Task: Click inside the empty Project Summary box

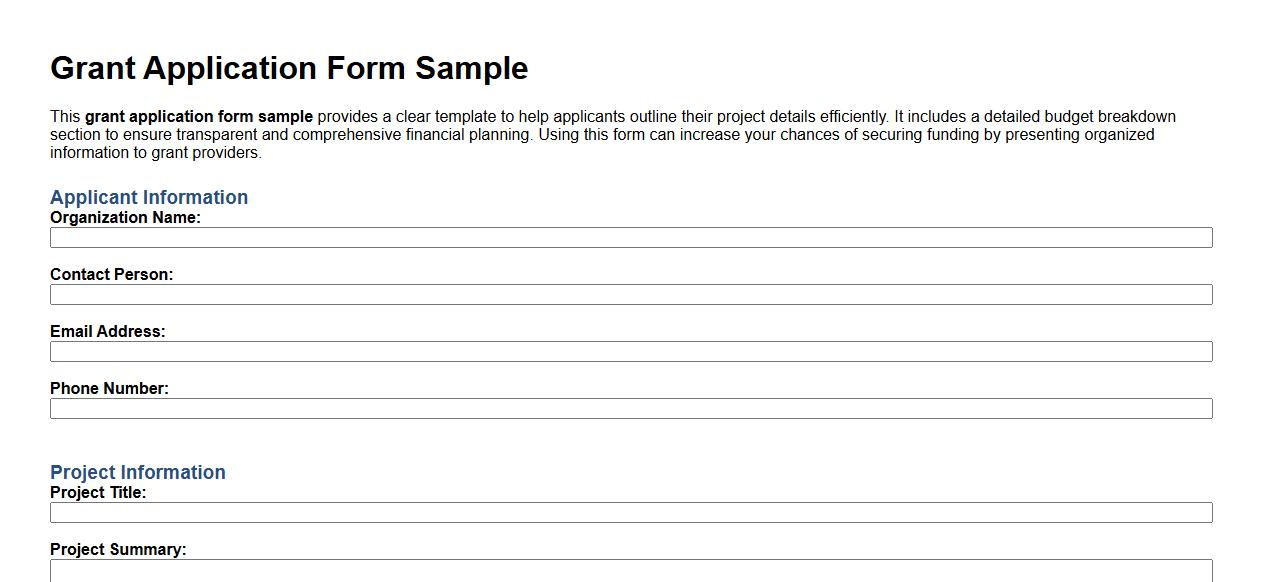Action: click(x=630, y=572)
